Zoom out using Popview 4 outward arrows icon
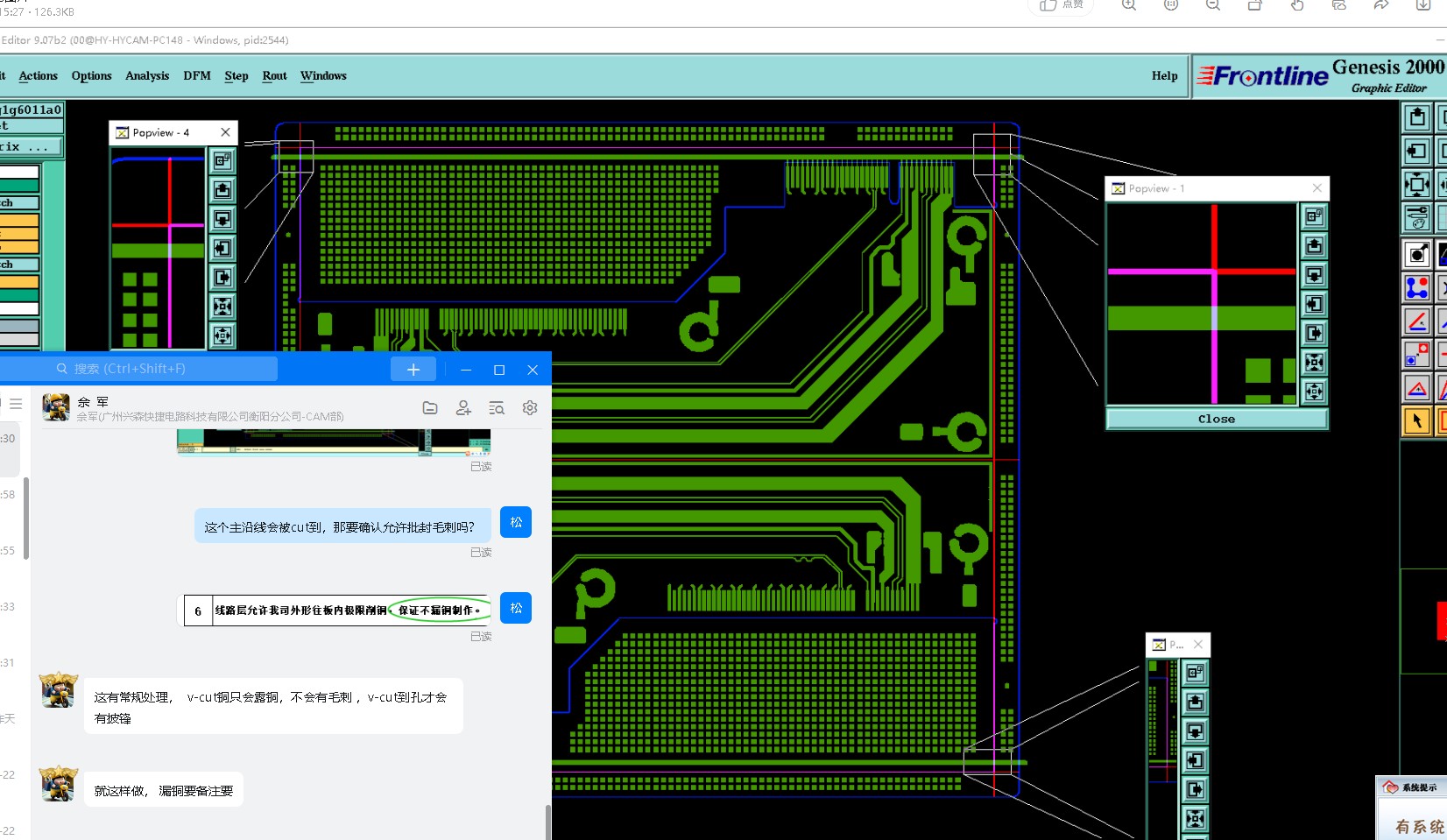 [222, 335]
